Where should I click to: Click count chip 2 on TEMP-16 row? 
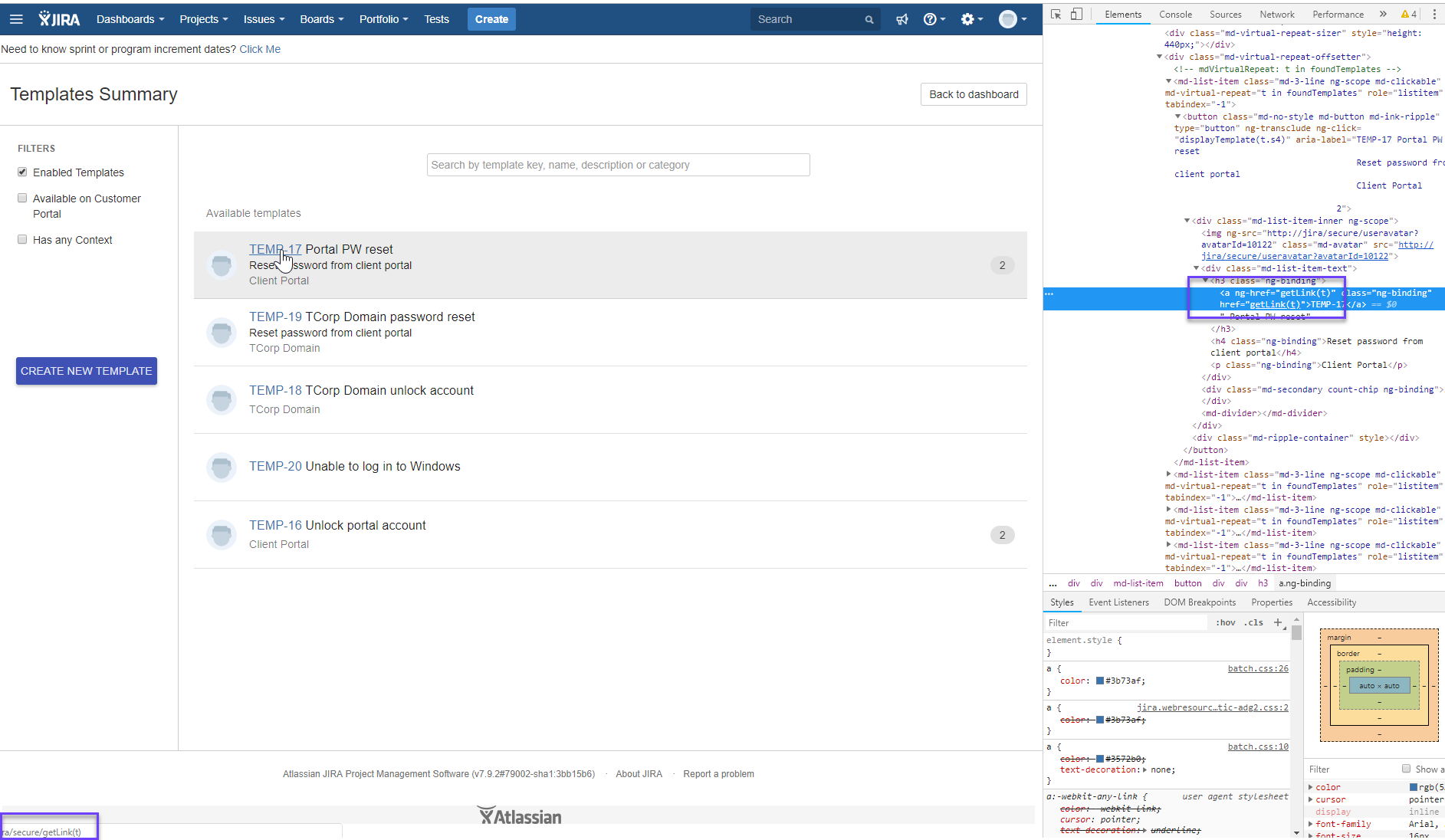click(x=1002, y=535)
